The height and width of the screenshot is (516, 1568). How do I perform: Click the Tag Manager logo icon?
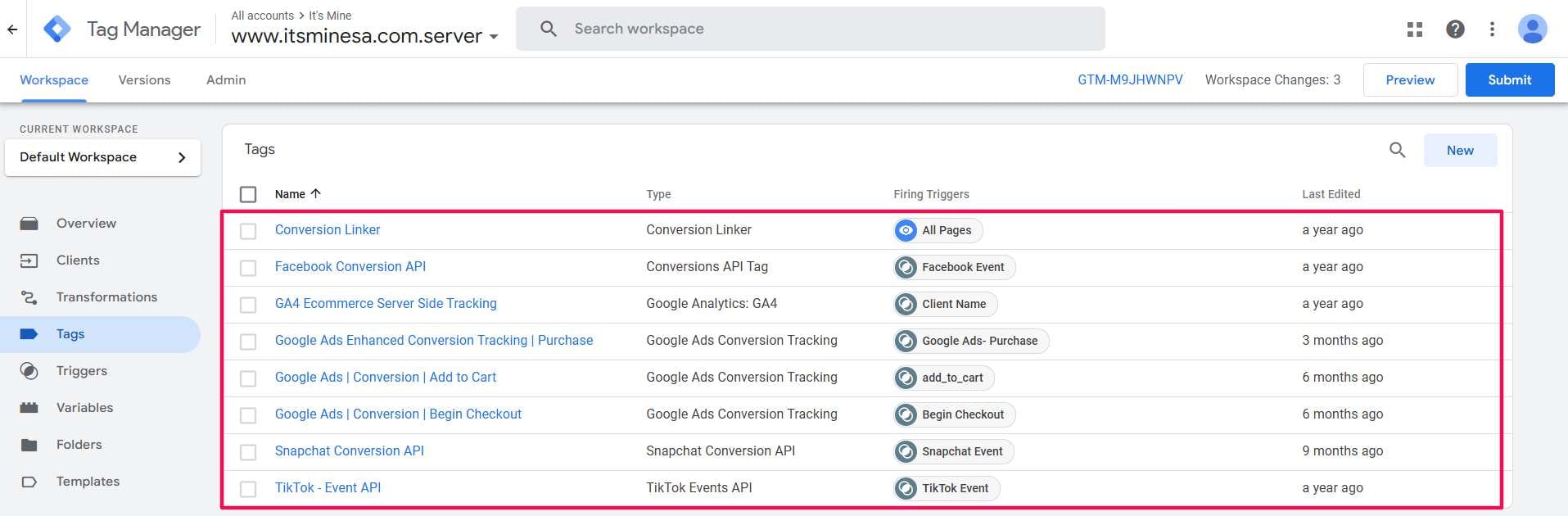(x=56, y=29)
